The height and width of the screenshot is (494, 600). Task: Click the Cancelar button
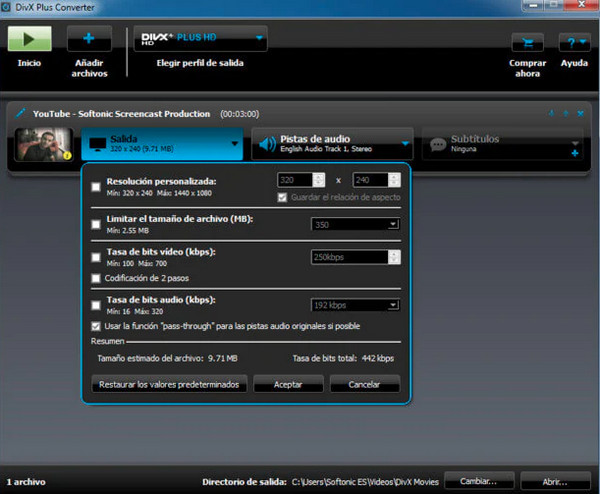tap(365, 384)
